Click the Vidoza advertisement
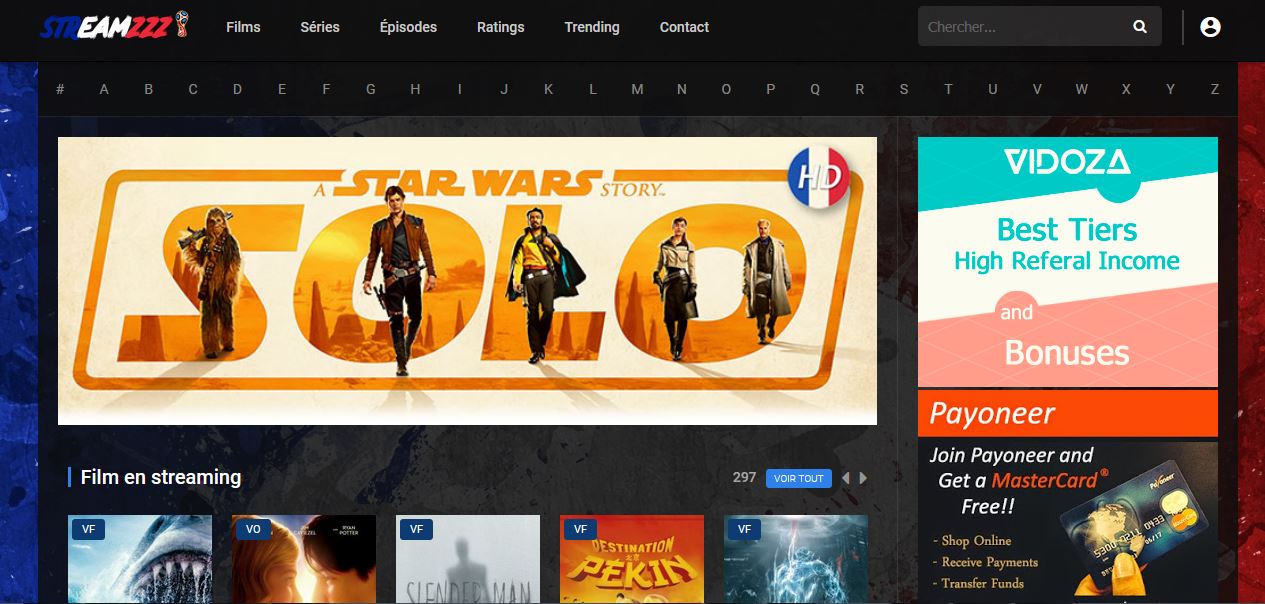This screenshot has height=604, width=1265. (1068, 262)
